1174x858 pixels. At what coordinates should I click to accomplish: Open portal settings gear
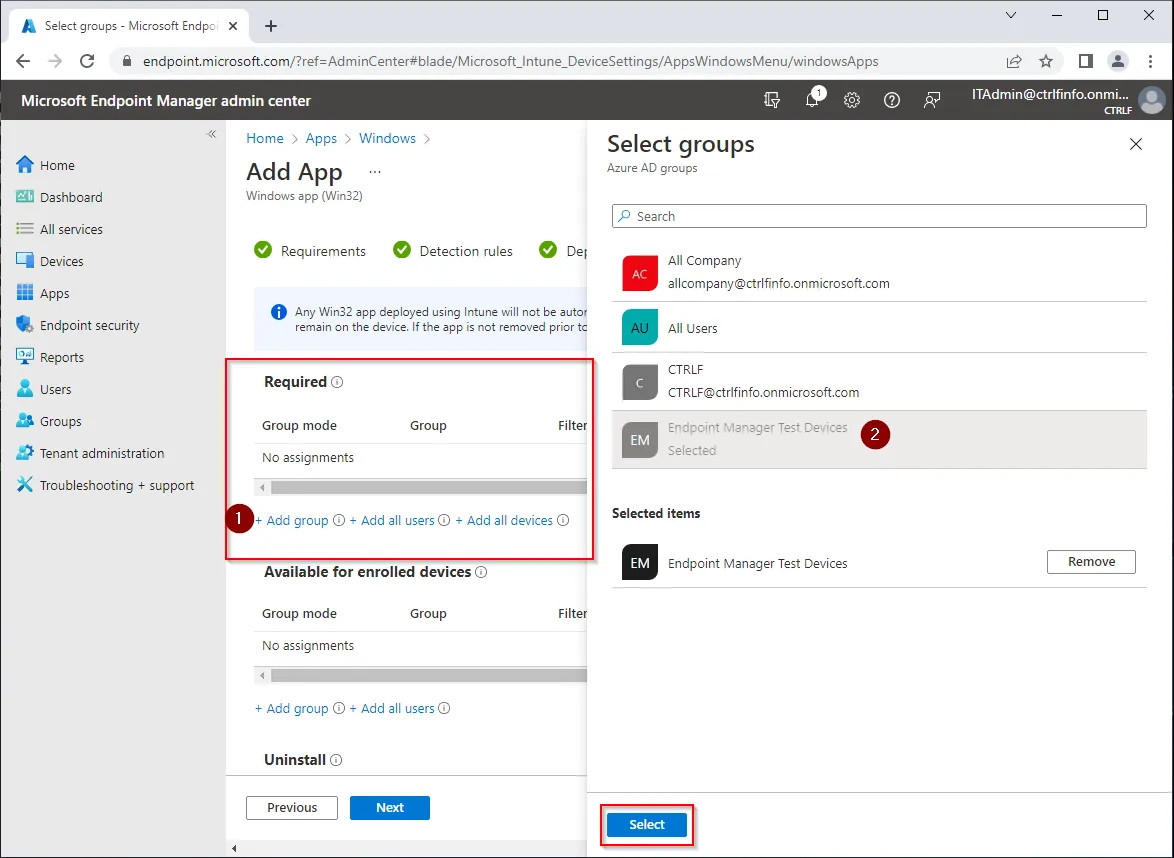tap(852, 100)
